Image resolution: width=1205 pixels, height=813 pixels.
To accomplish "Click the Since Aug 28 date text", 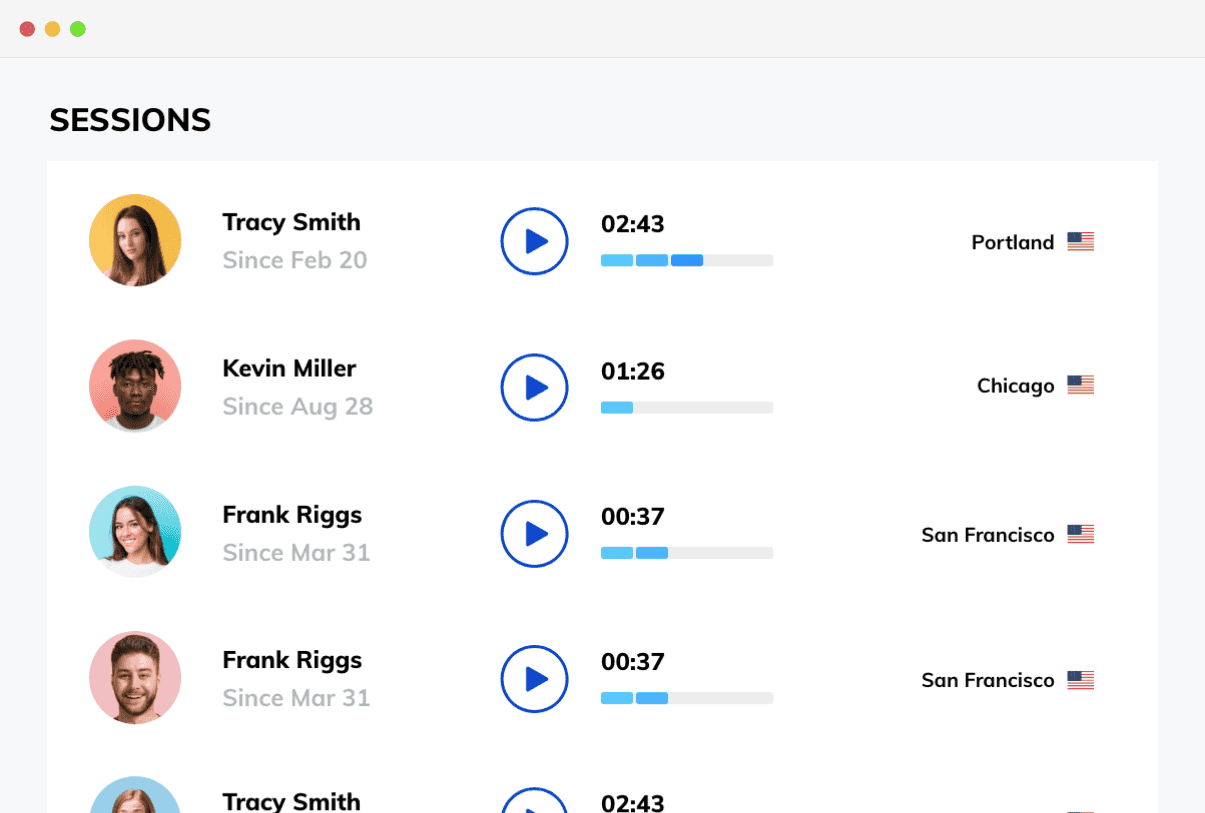I will pyautogui.click(x=297, y=406).
